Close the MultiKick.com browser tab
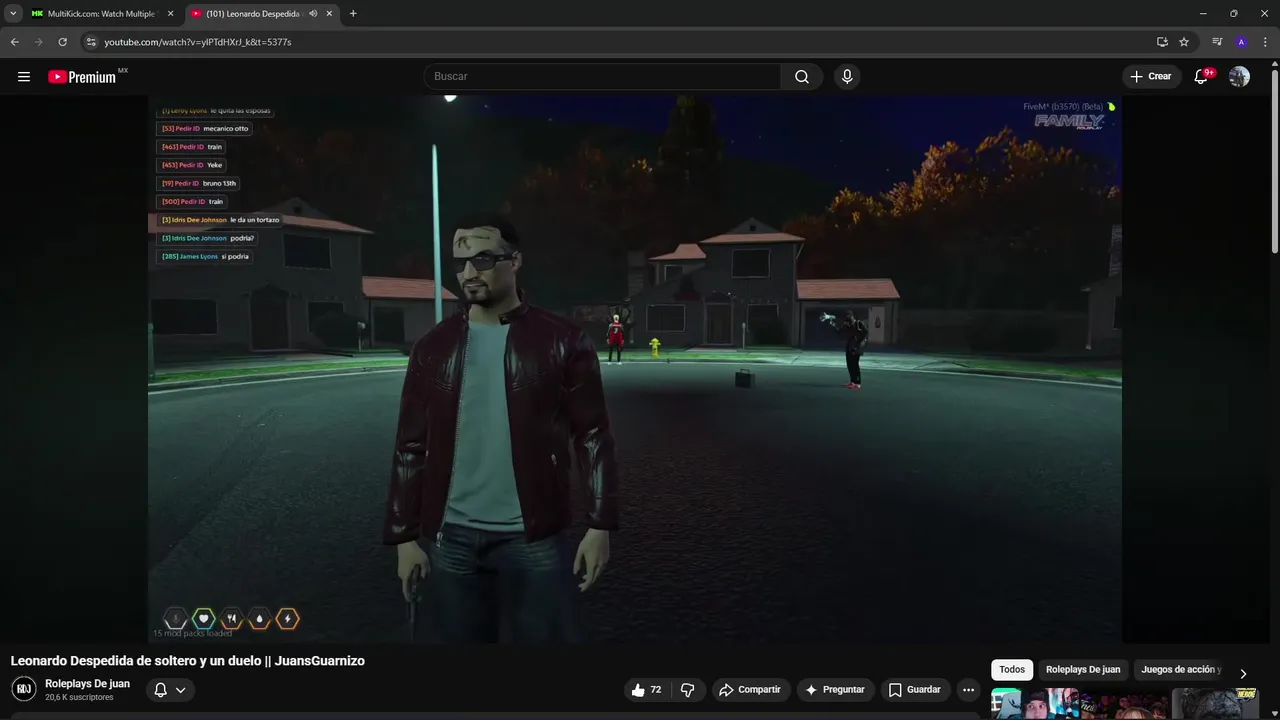Viewport: 1280px width, 720px height. (x=170, y=14)
